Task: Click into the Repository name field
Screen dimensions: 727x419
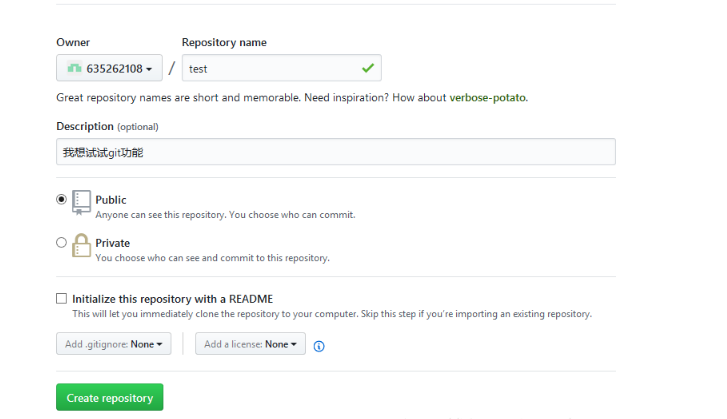Action: coord(282,68)
